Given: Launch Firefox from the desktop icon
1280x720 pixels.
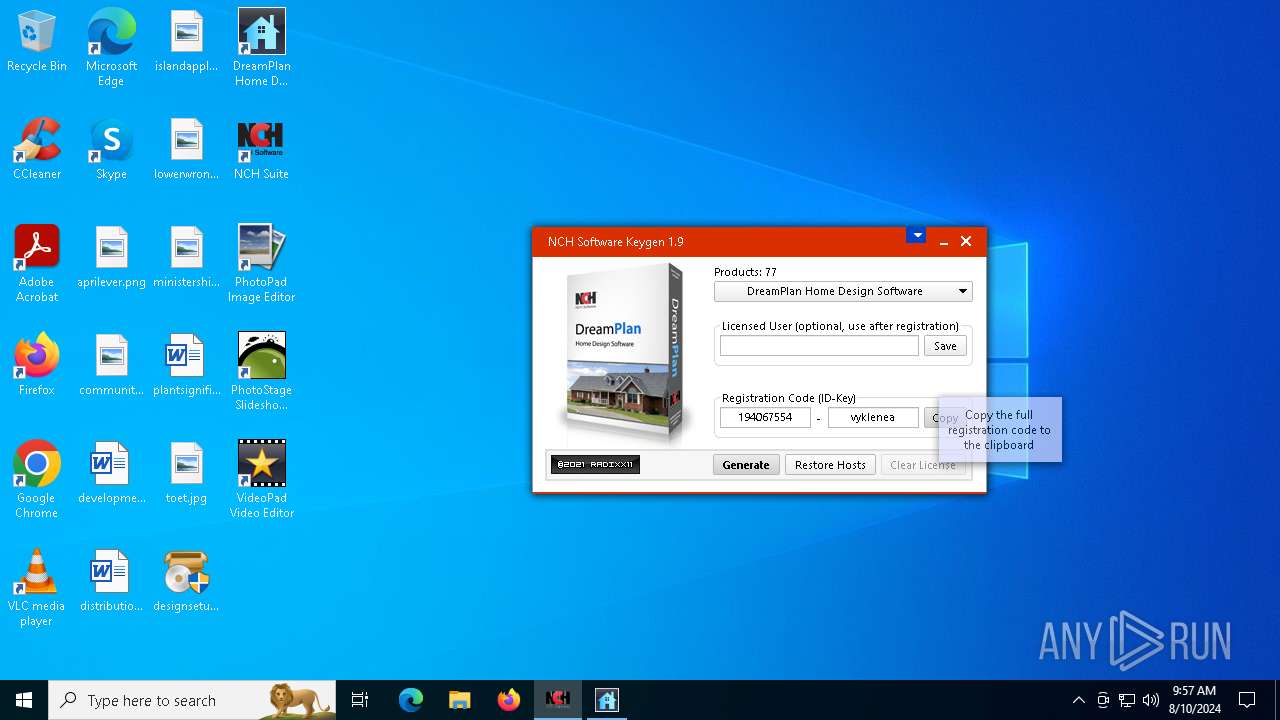Looking at the screenshot, I should pyautogui.click(x=37, y=365).
